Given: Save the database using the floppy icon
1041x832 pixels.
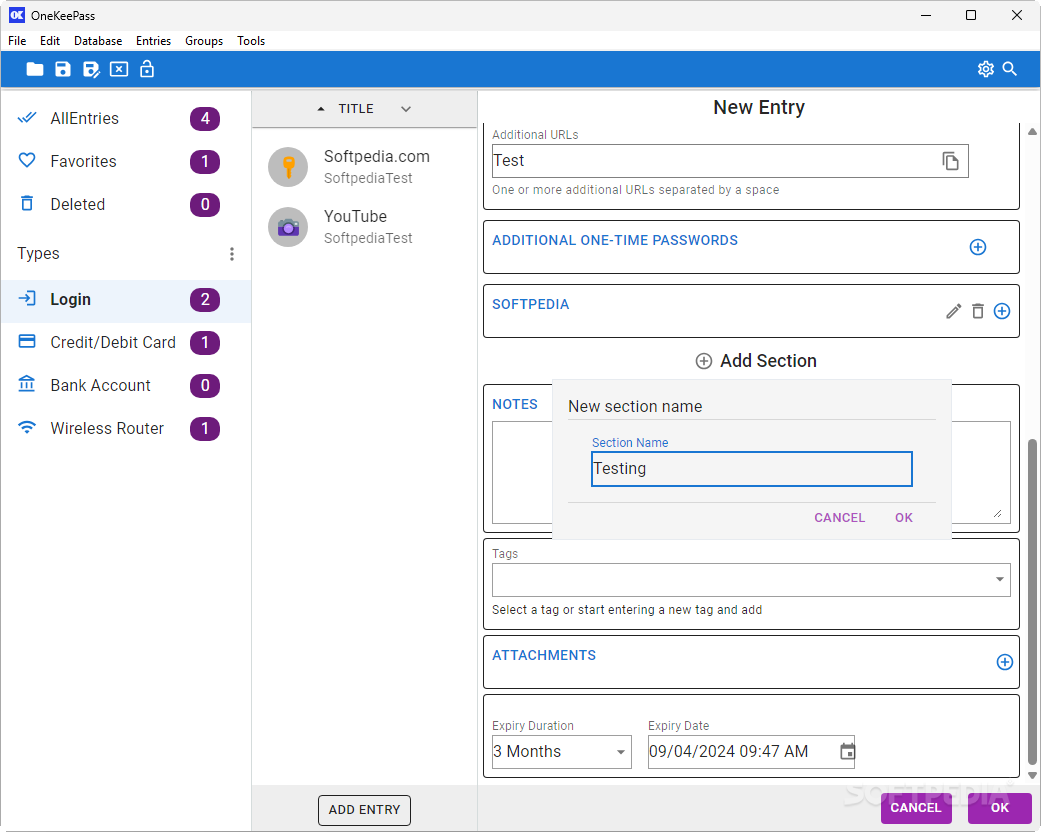Looking at the screenshot, I should click(62, 69).
